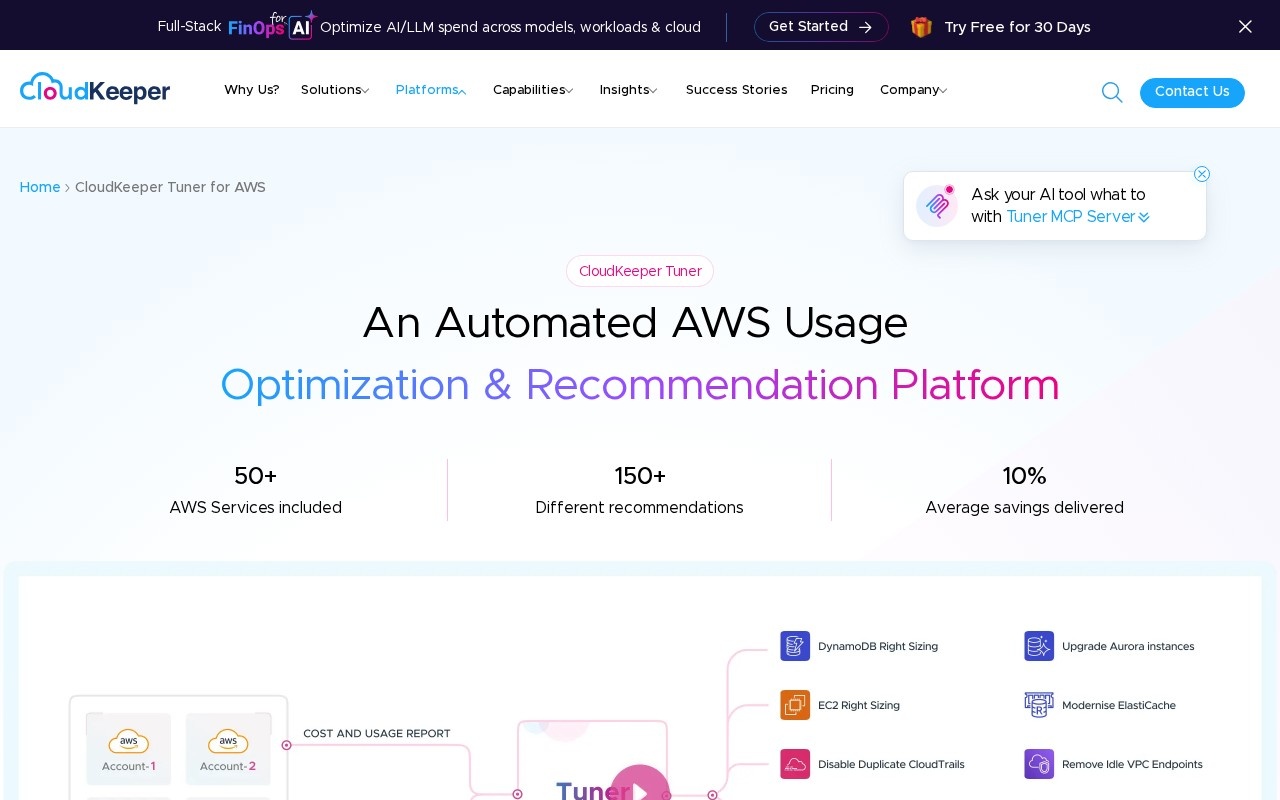
Task: Open the Why Us? page
Action: [x=252, y=90]
